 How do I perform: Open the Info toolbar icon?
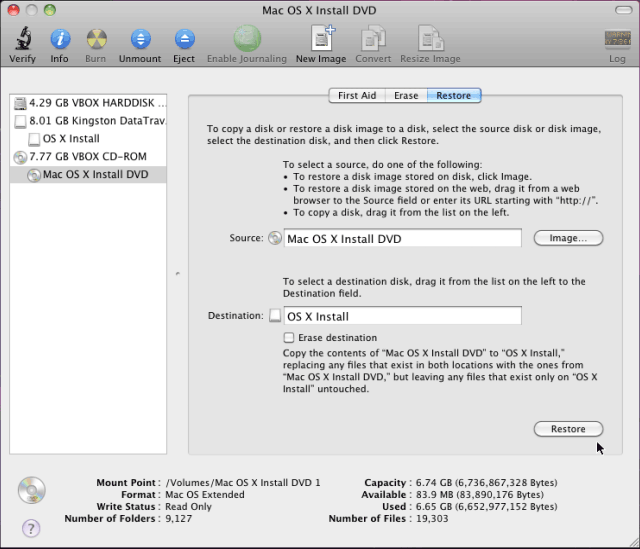[60, 39]
